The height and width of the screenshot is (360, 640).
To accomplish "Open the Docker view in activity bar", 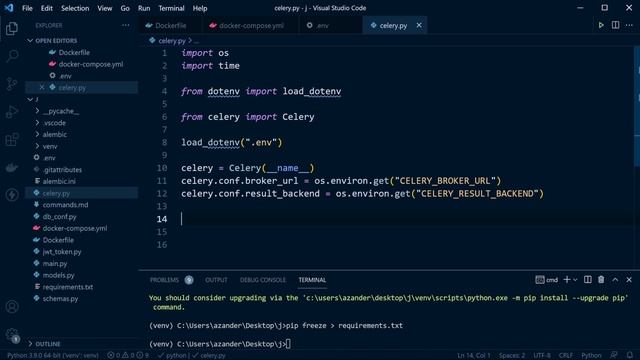I will (12, 167).
